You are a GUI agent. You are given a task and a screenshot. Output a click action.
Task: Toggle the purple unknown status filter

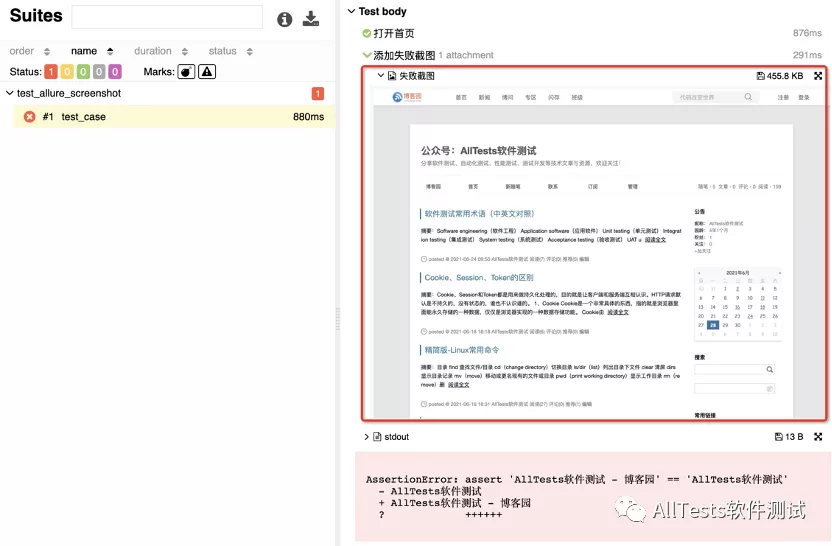(x=115, y=72)
